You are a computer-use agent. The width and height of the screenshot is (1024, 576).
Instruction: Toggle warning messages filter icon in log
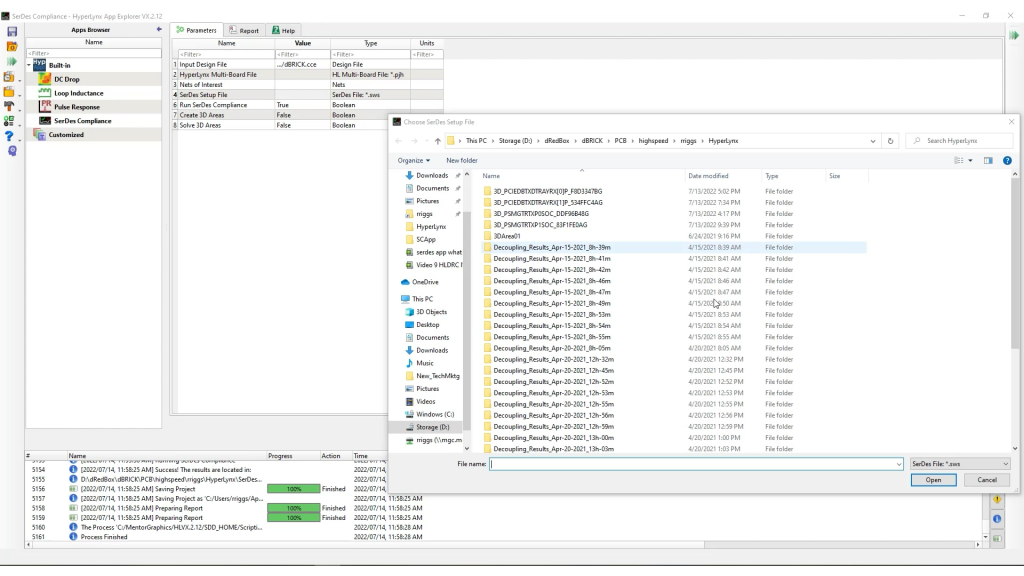click(x=997, y=499)
